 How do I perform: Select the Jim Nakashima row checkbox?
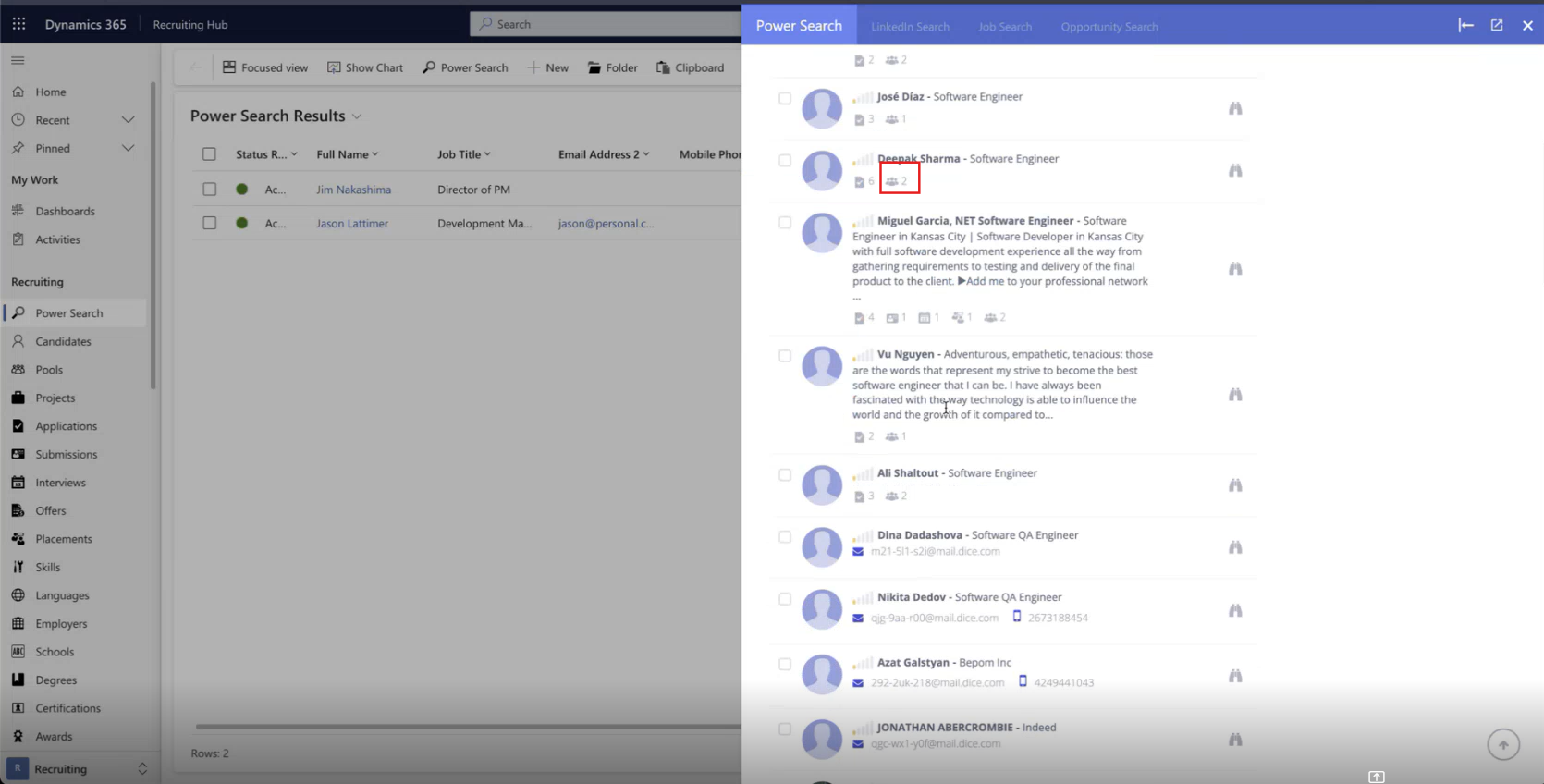click(x=210, y=189)
